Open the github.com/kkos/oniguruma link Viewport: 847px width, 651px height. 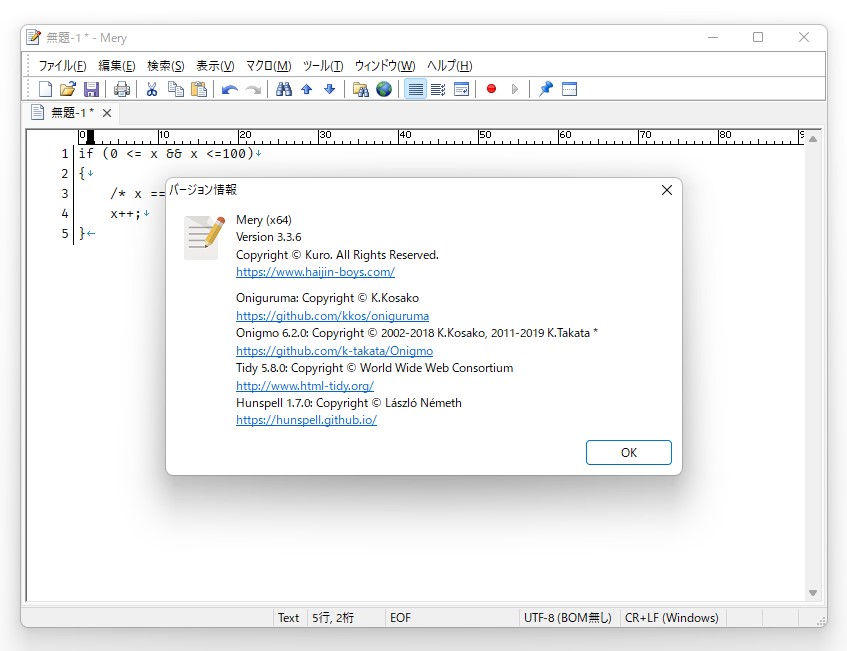[332, 316]
